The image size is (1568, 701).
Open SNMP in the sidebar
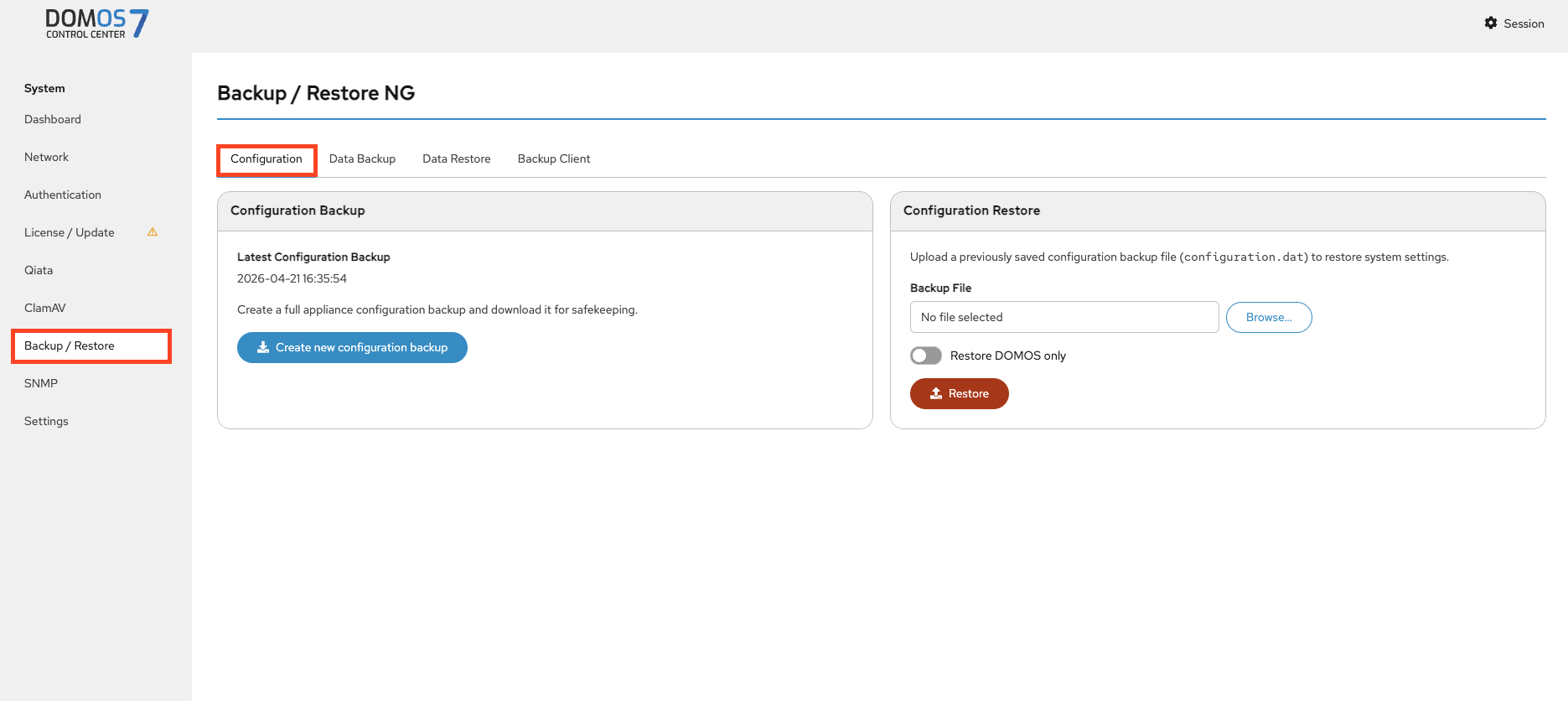click(41, 384)
